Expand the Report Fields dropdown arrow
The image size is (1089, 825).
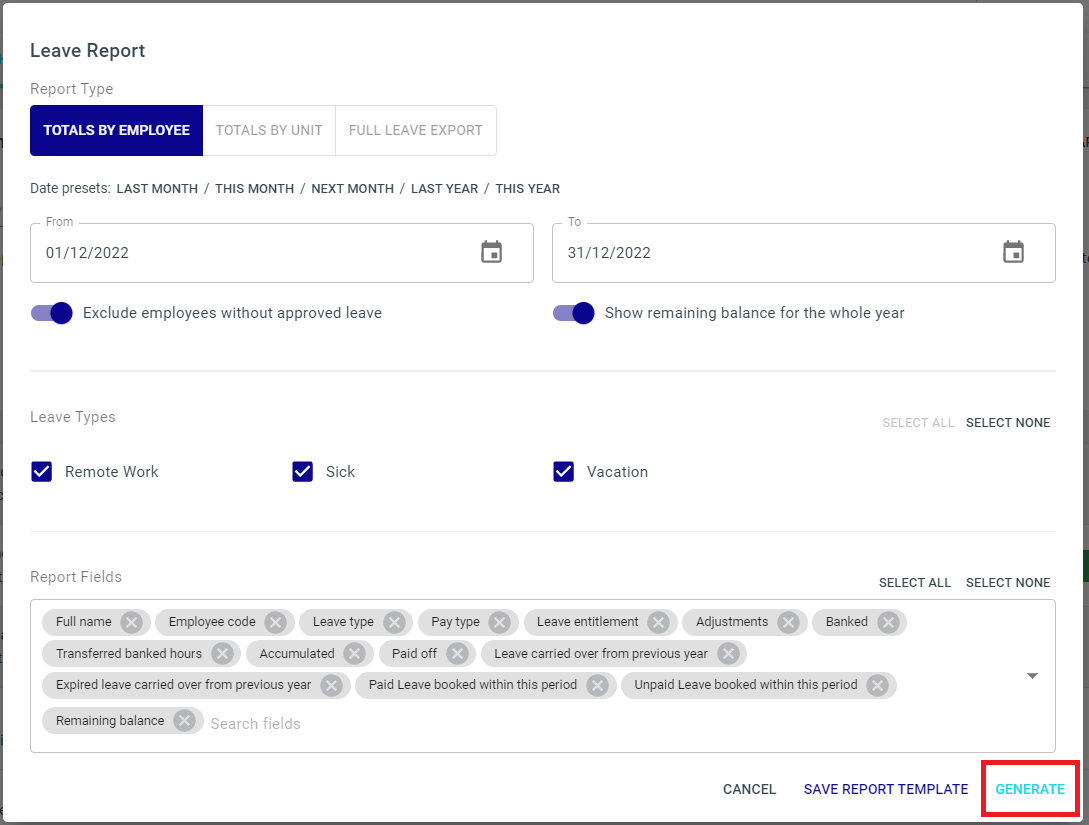coord(1033,676)
